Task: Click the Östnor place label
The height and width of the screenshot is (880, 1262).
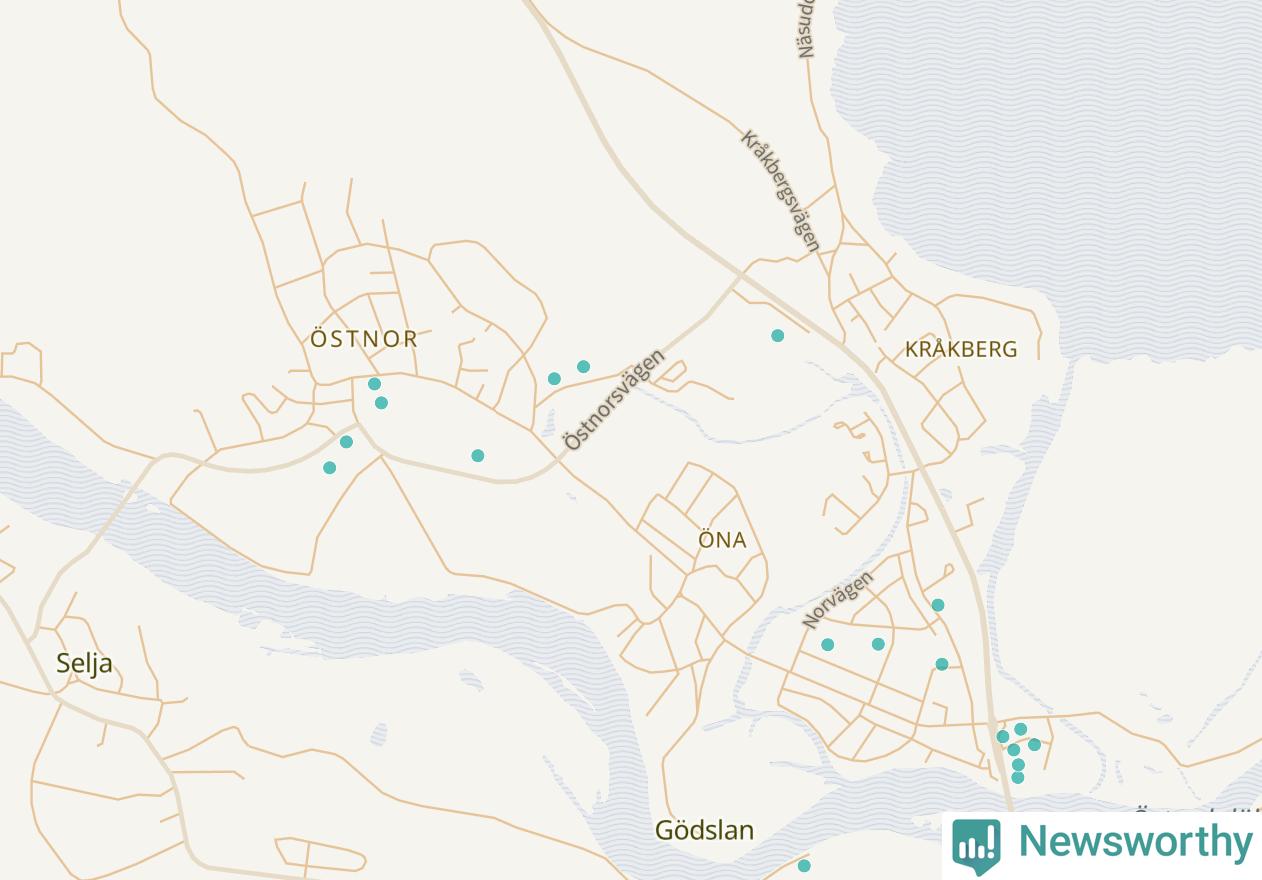Action: [x=364, y=339]
